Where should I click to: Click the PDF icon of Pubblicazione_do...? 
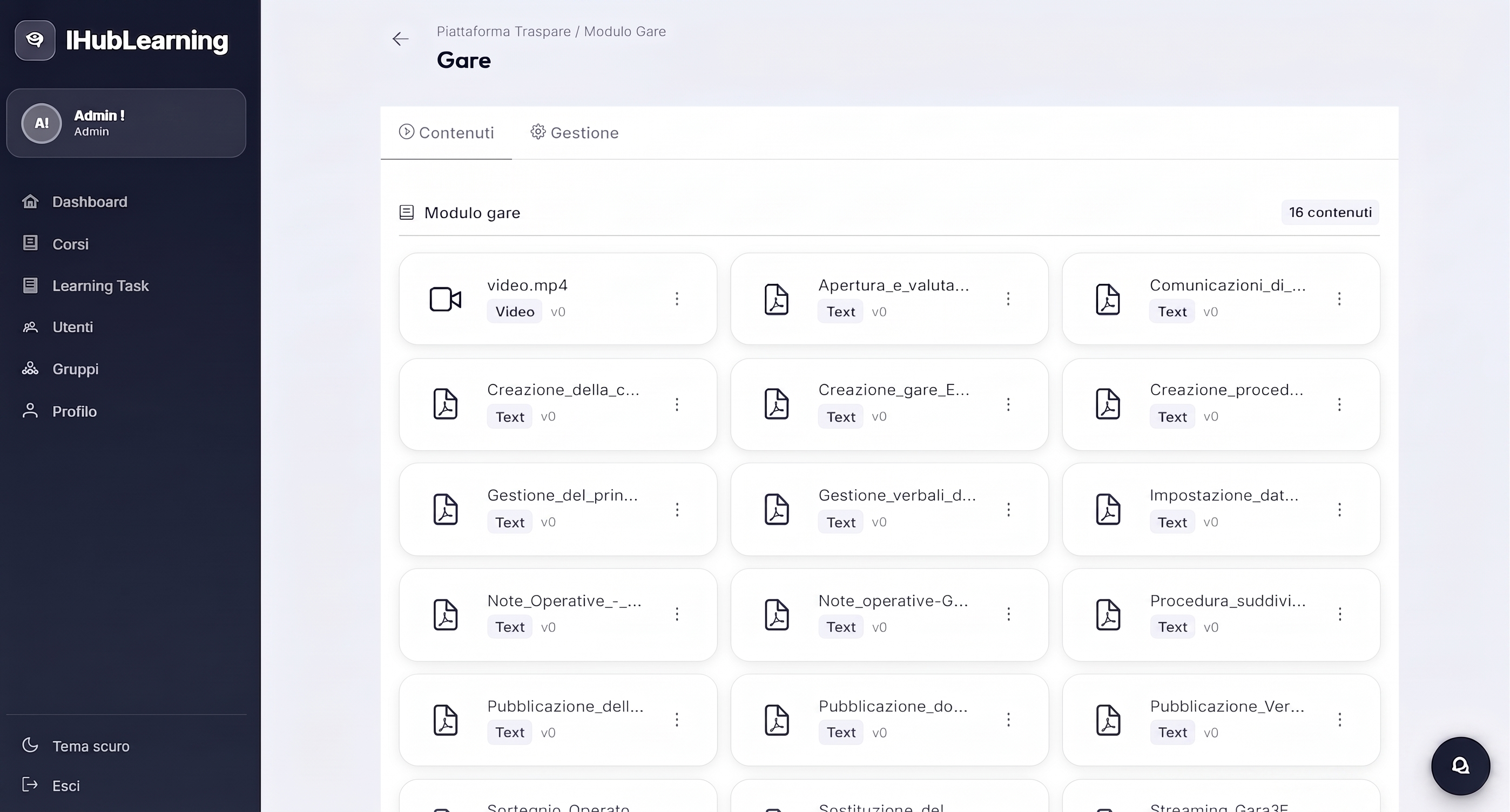click(x=777, y=720)
